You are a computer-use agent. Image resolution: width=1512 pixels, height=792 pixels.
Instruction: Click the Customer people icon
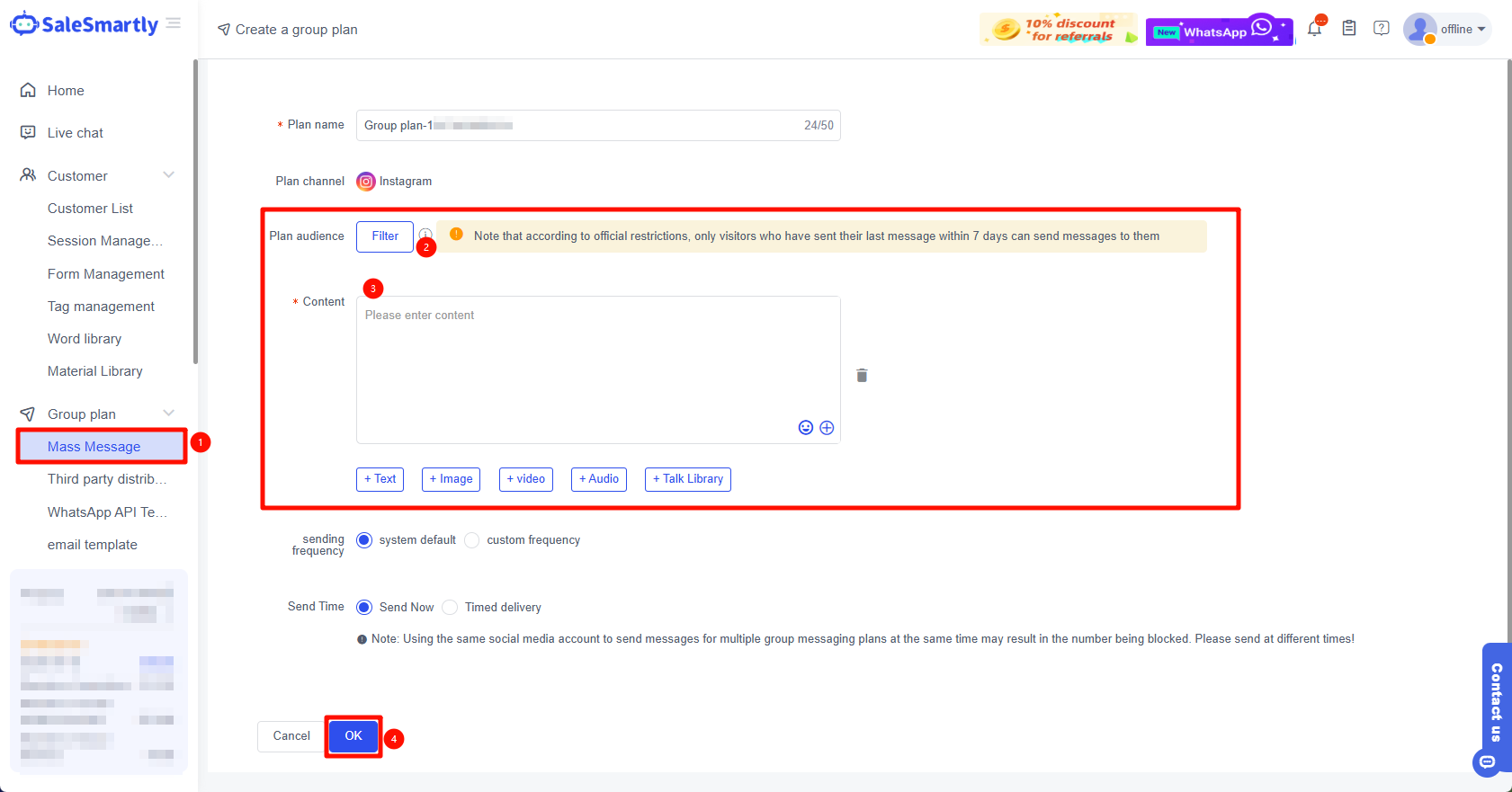28,175
